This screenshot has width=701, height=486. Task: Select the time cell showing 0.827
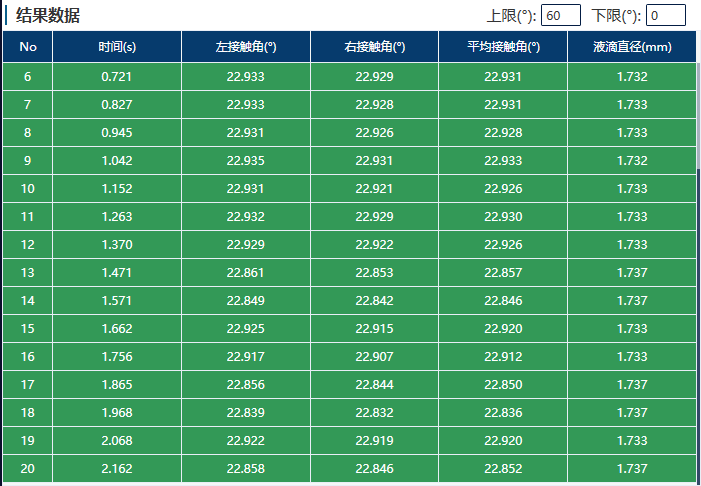click(117, 105)
